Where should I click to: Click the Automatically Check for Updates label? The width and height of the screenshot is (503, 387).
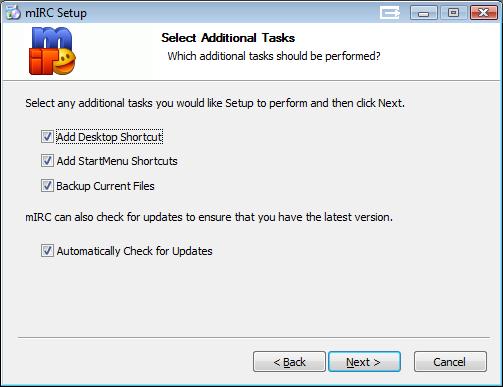[x=134, y=251]
